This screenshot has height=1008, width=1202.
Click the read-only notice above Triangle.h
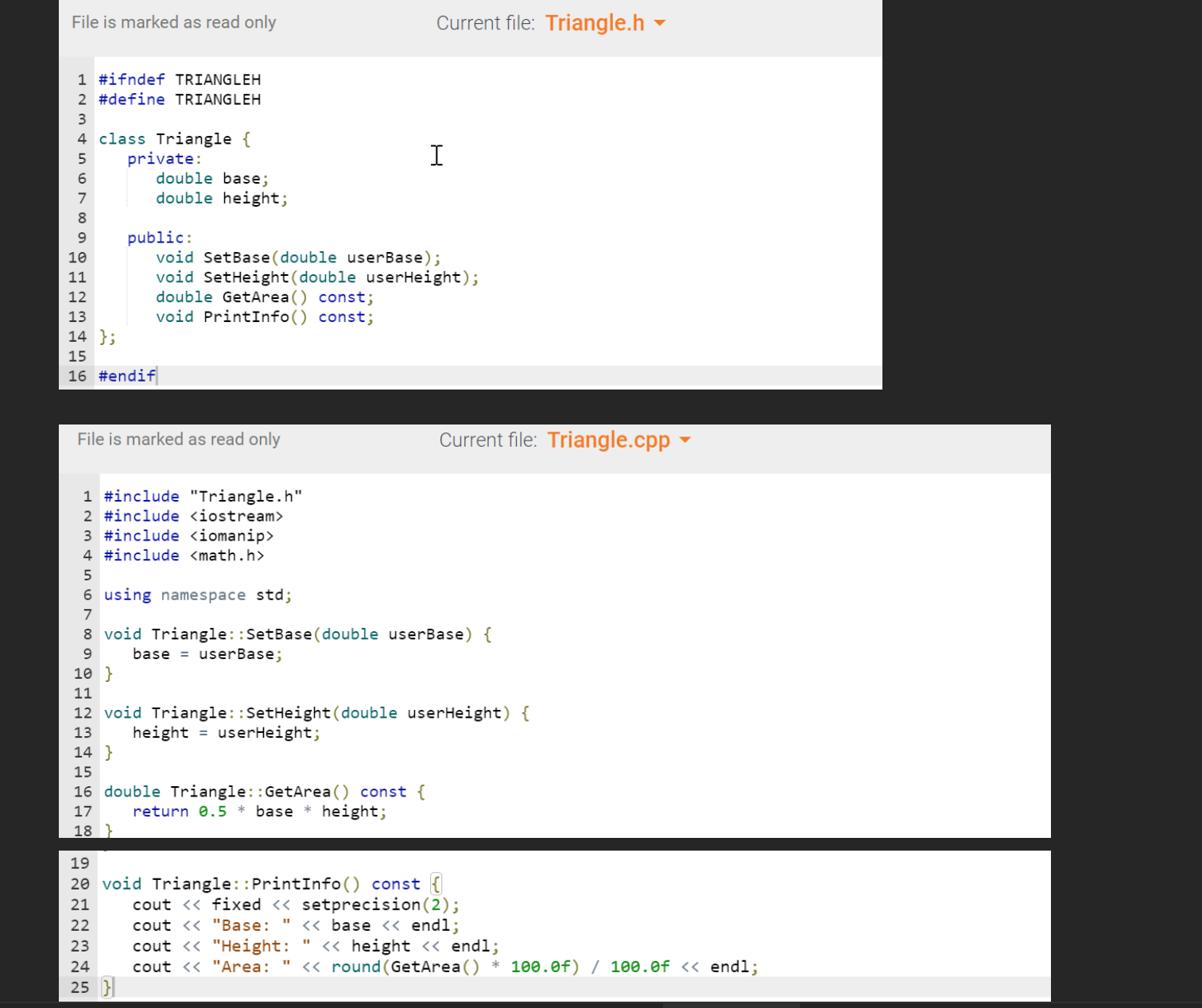point(173,22)
